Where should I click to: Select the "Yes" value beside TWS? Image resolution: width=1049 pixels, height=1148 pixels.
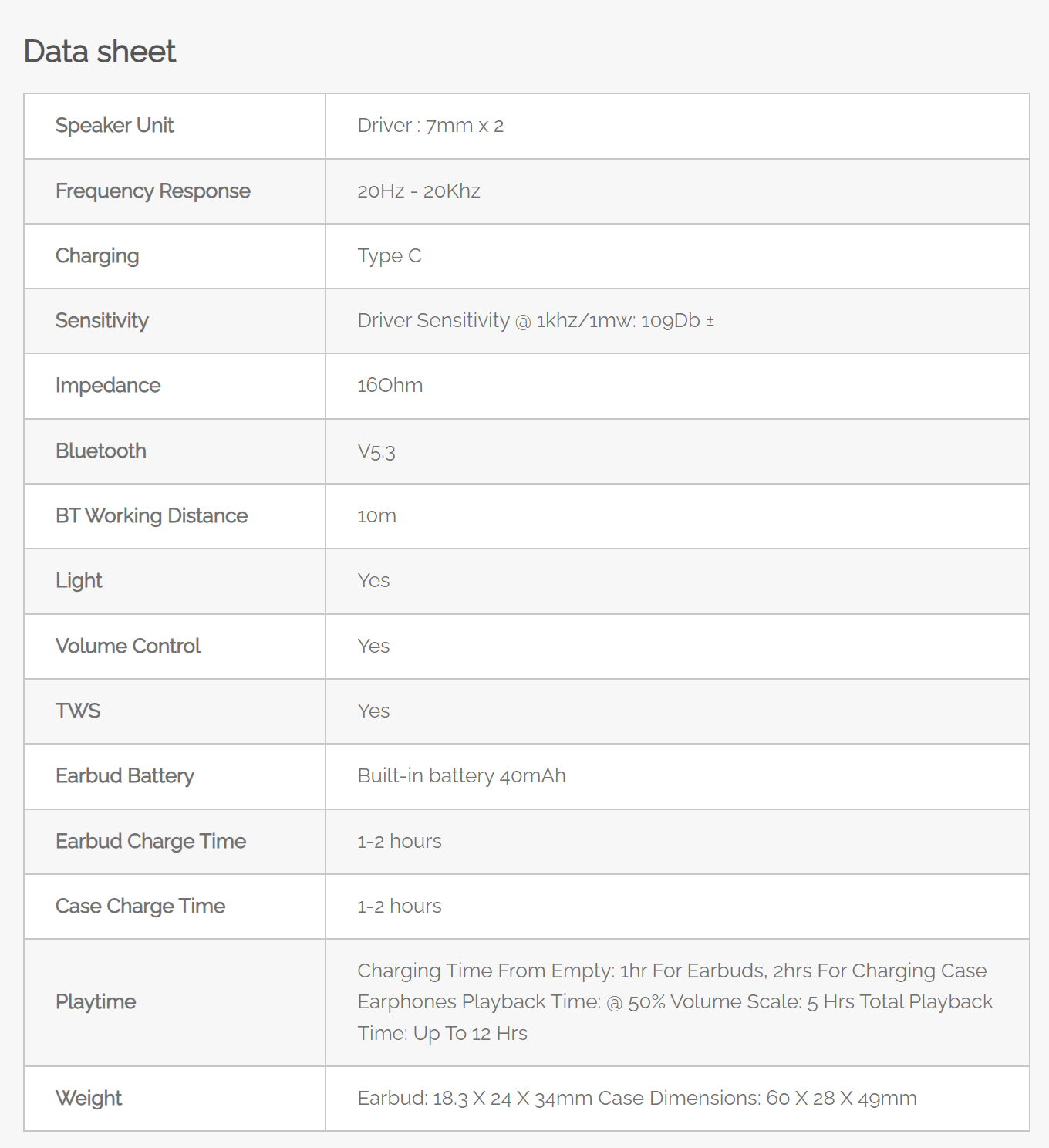coord(373,711)
